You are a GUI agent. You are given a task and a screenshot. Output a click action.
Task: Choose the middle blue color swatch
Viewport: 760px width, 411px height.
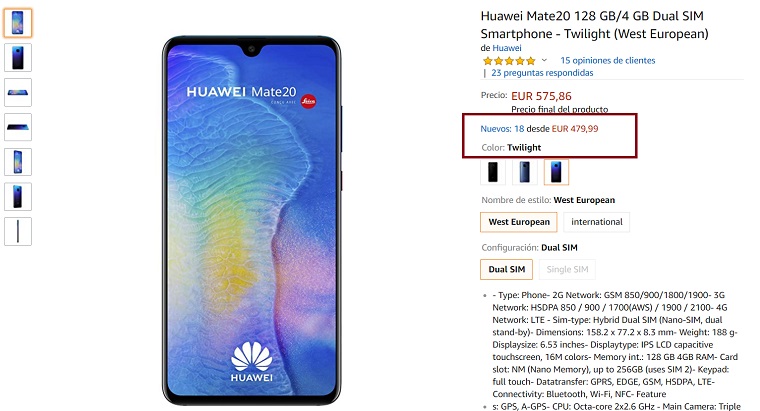[x=524, y=172]
